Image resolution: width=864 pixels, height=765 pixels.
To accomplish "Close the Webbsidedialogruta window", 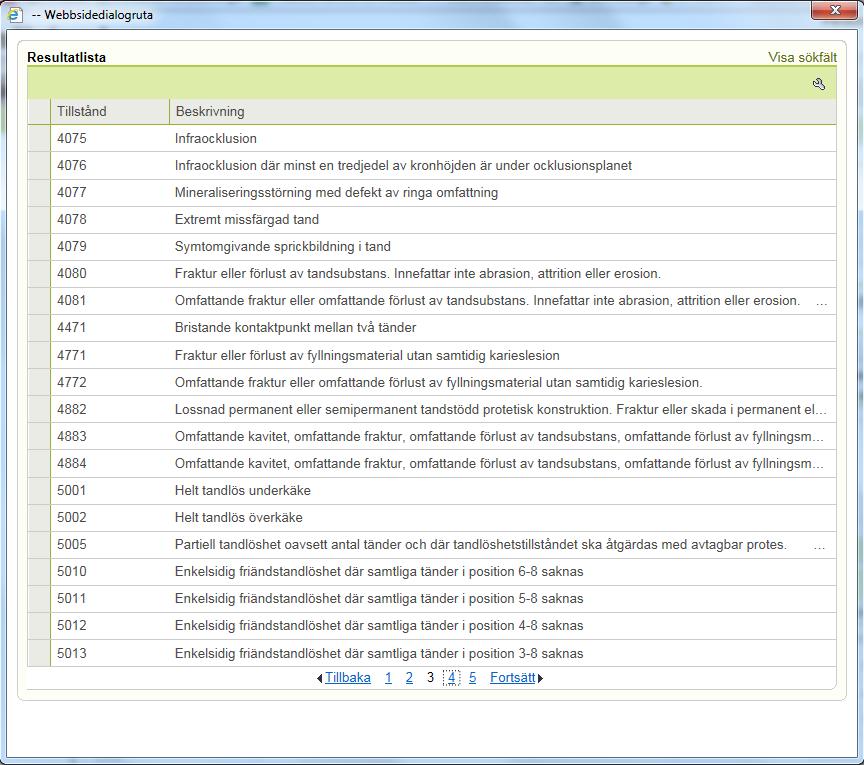I will click(834, 10).
